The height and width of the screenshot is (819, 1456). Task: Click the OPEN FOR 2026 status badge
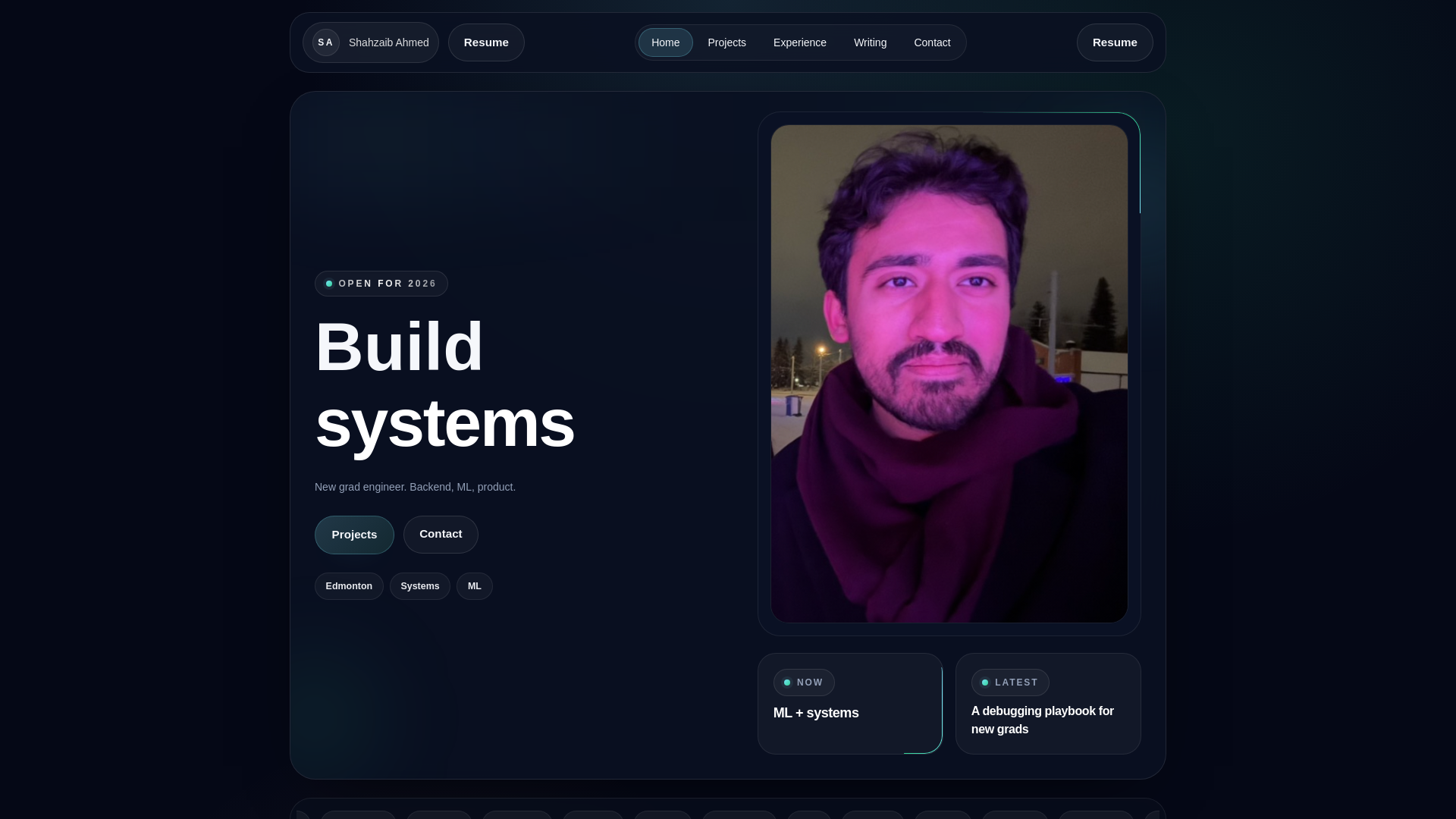pos(381,284)
